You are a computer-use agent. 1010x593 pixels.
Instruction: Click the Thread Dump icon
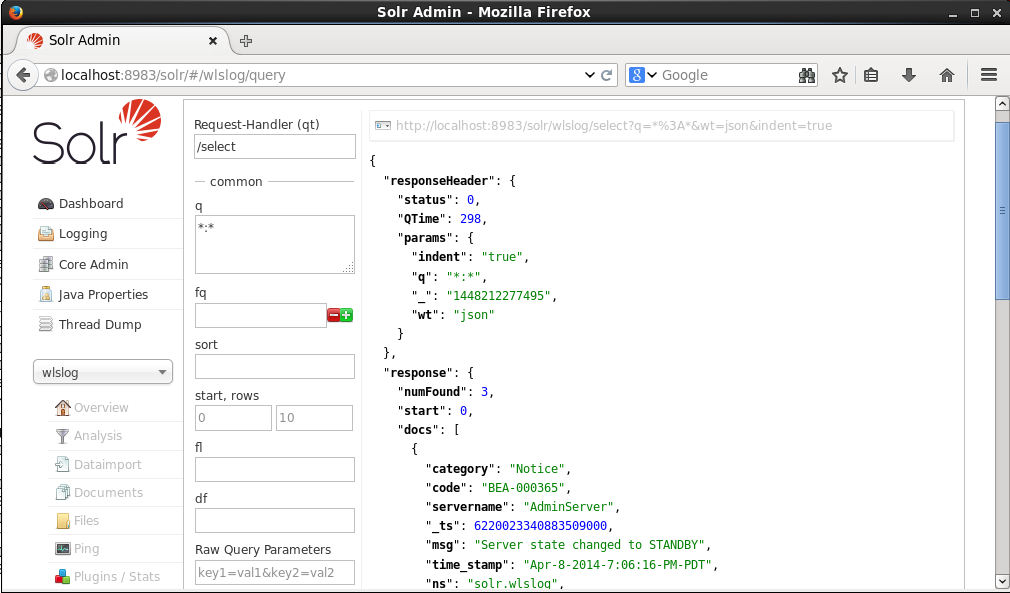coord(46,325)
